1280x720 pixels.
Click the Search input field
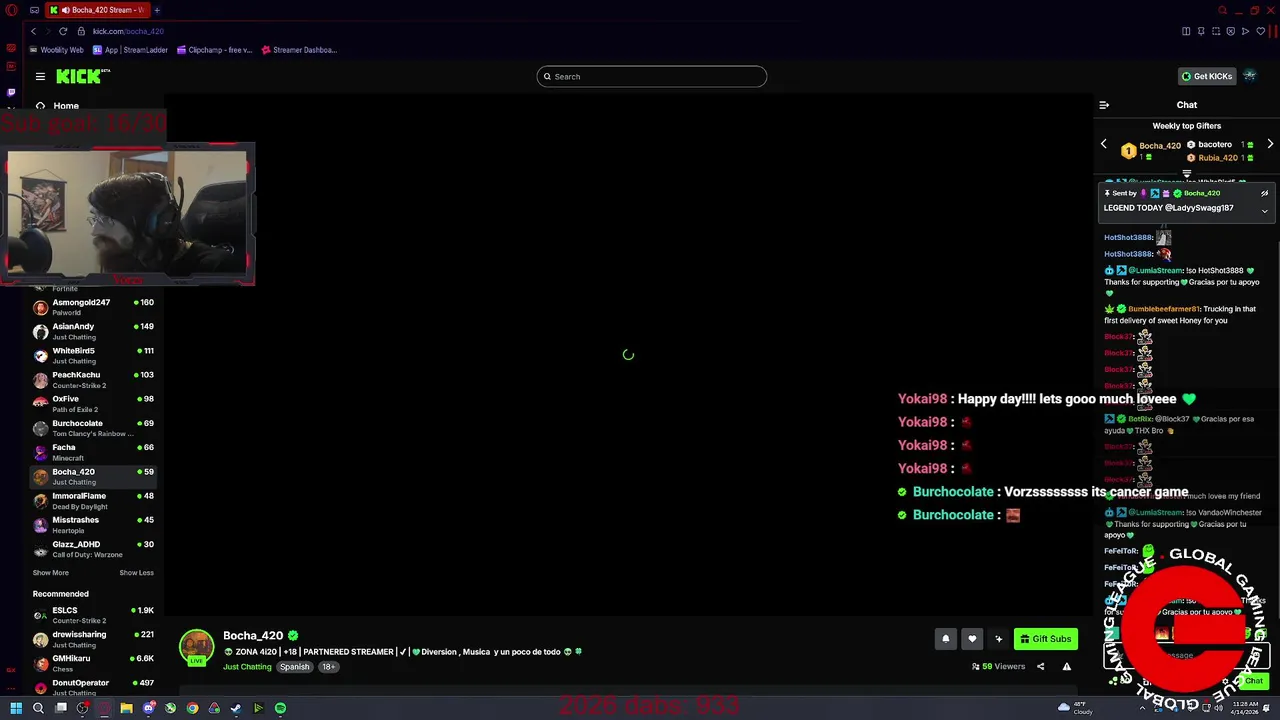coord(652,76)
